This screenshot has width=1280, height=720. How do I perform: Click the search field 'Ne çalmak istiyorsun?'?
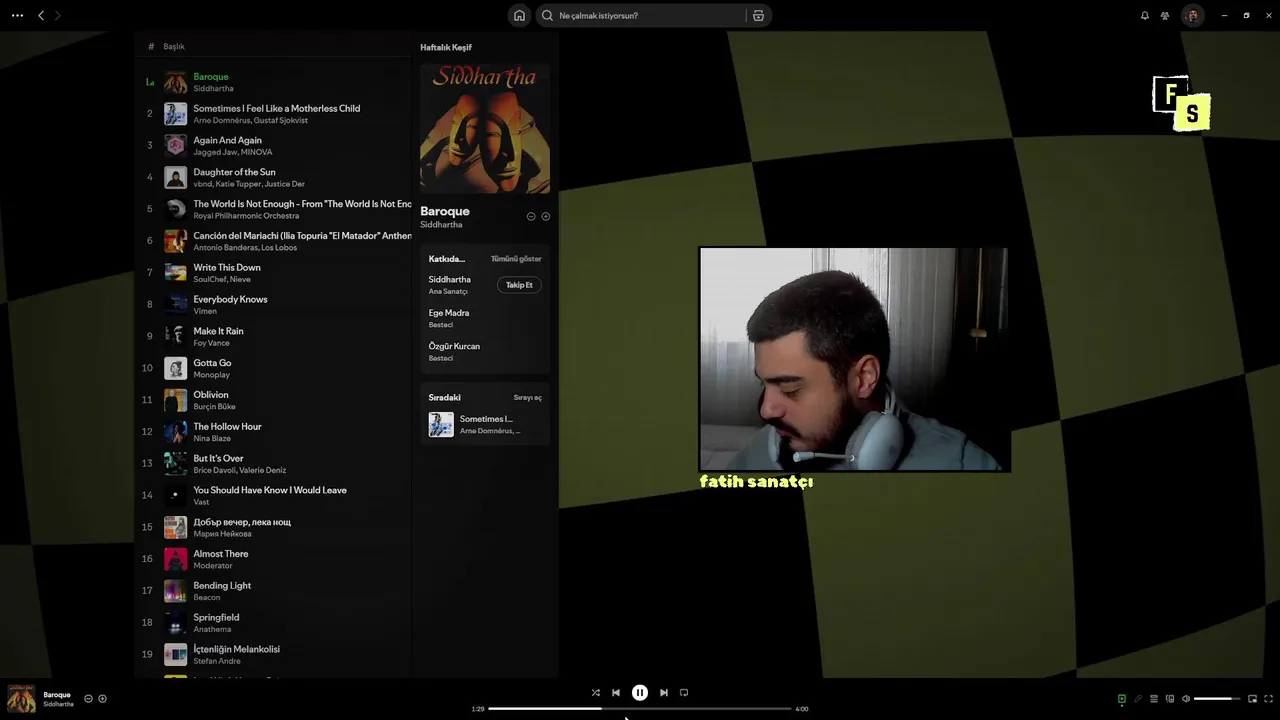[641, 15]
